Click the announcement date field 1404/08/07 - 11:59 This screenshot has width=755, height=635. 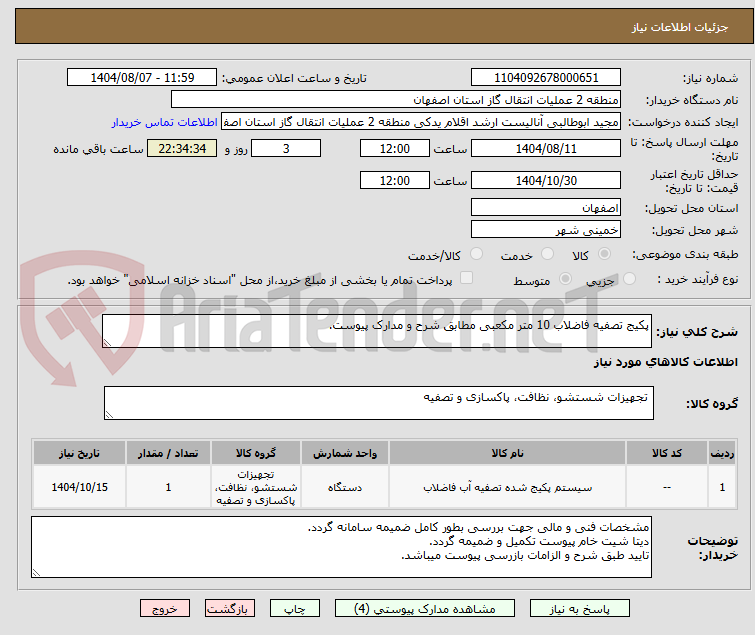click(142, 78)
